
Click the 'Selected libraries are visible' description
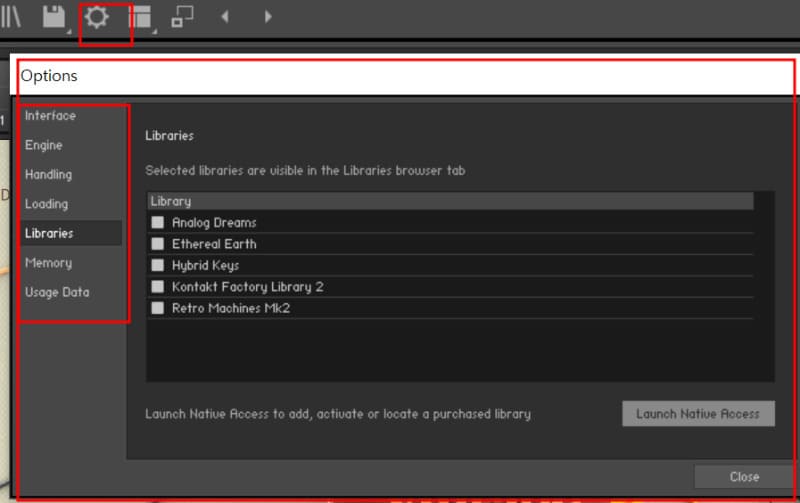[305, 170]
